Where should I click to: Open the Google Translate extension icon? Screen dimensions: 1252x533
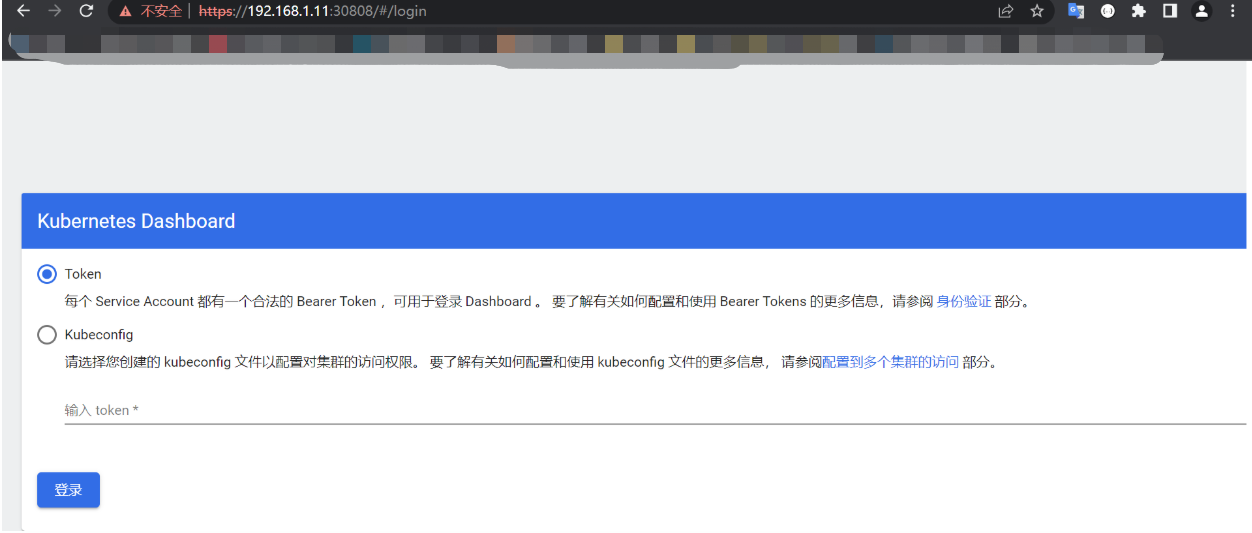tap(1076, 12)
